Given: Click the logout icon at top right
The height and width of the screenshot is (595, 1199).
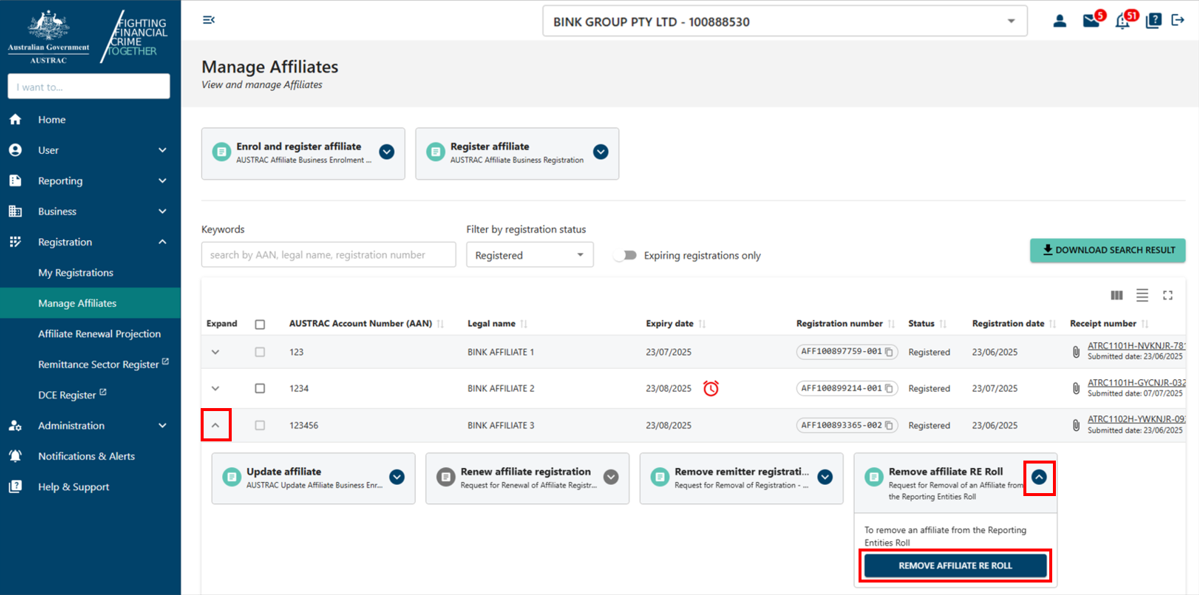Looking at the screenshot, I should [1182, 20].
